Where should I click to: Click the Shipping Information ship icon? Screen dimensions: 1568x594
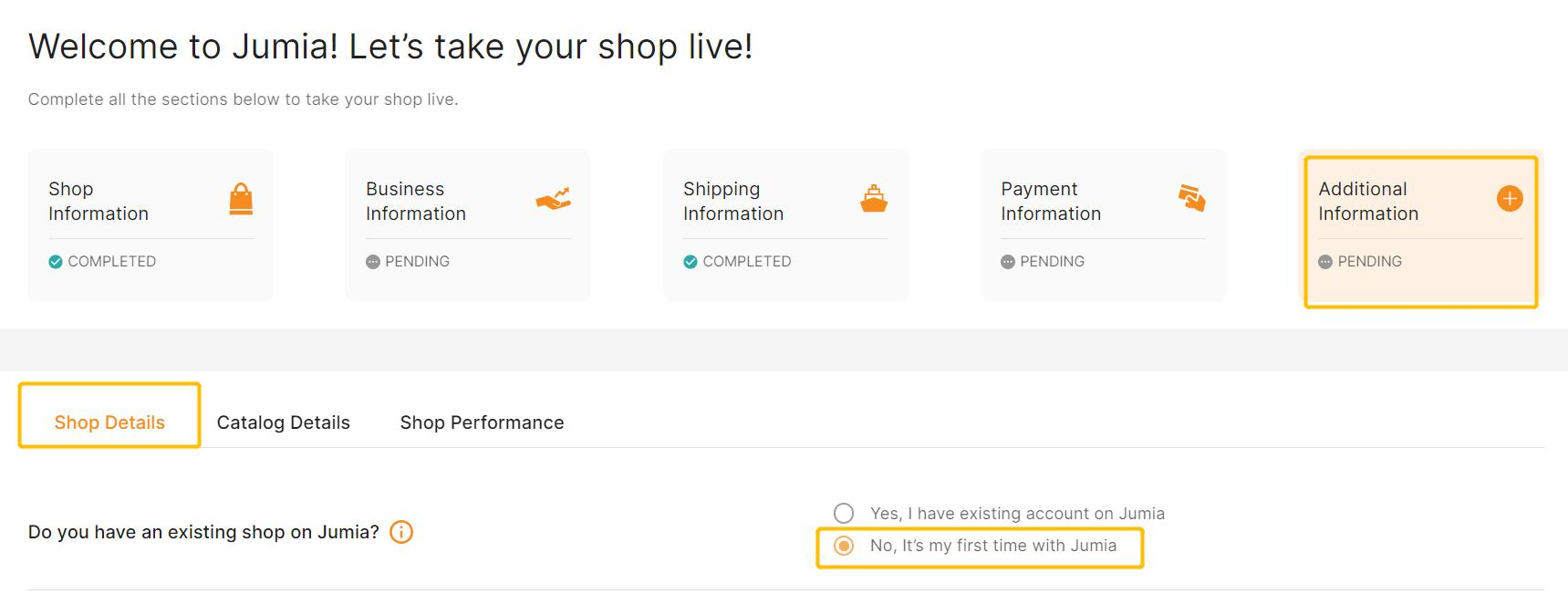pos(875,198)
